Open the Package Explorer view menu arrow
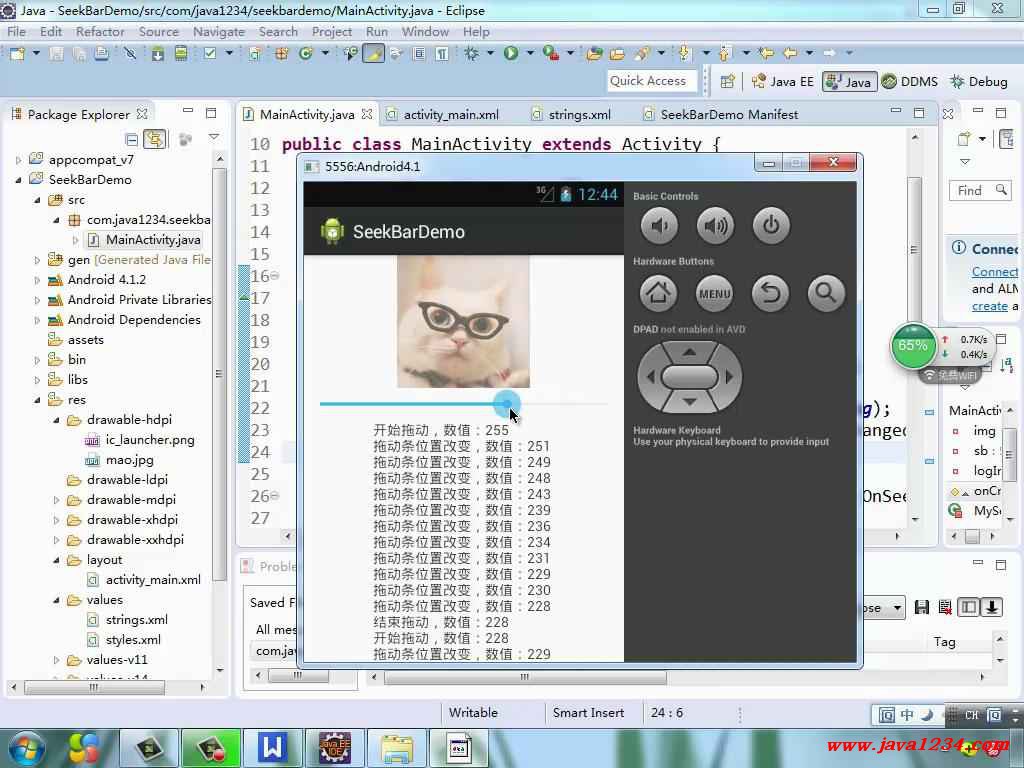The image size is (1024, 768). click(x=213, y=138)
